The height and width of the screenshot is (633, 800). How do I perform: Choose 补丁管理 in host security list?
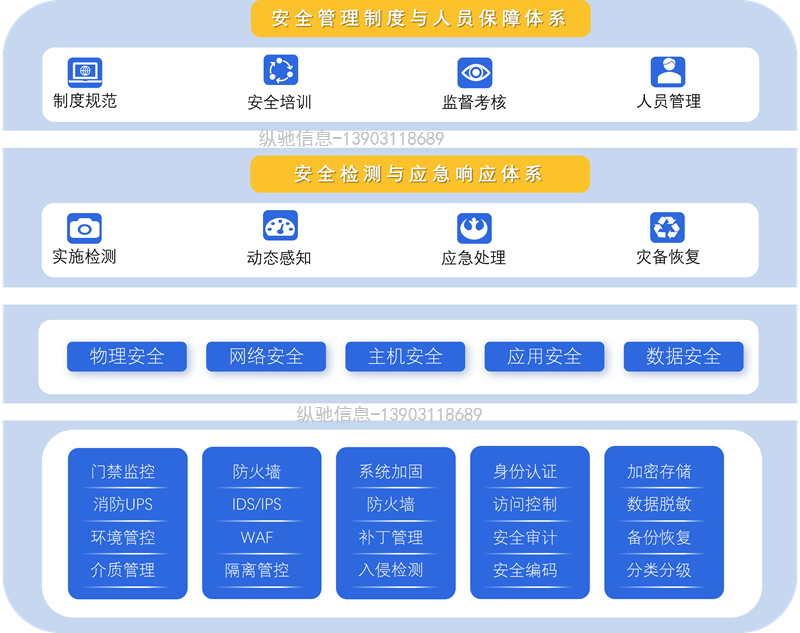click(391, 537)
